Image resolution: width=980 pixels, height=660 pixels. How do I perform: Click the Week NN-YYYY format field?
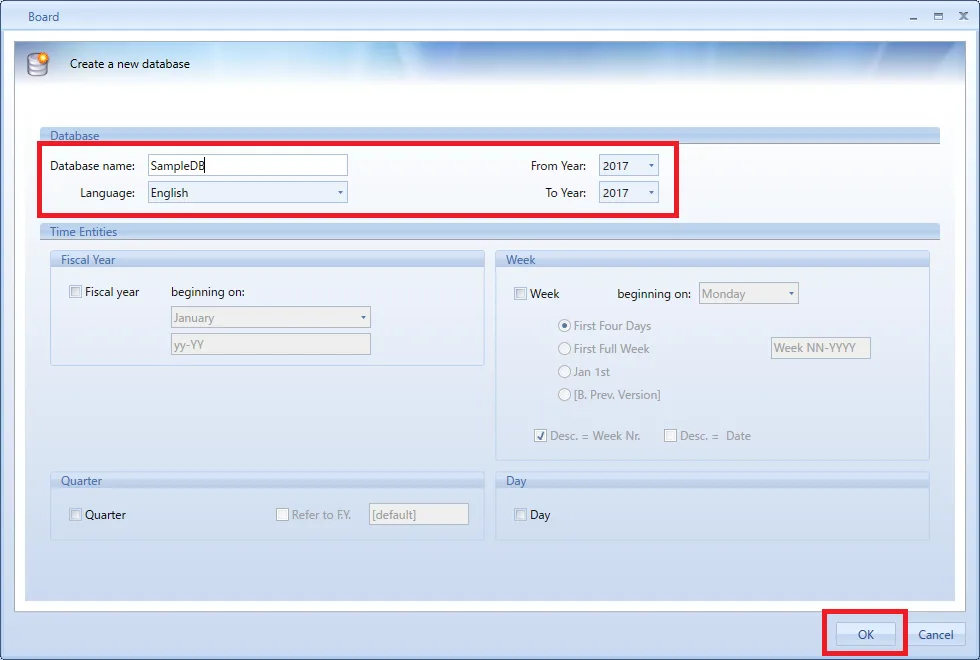coord(820,348)
